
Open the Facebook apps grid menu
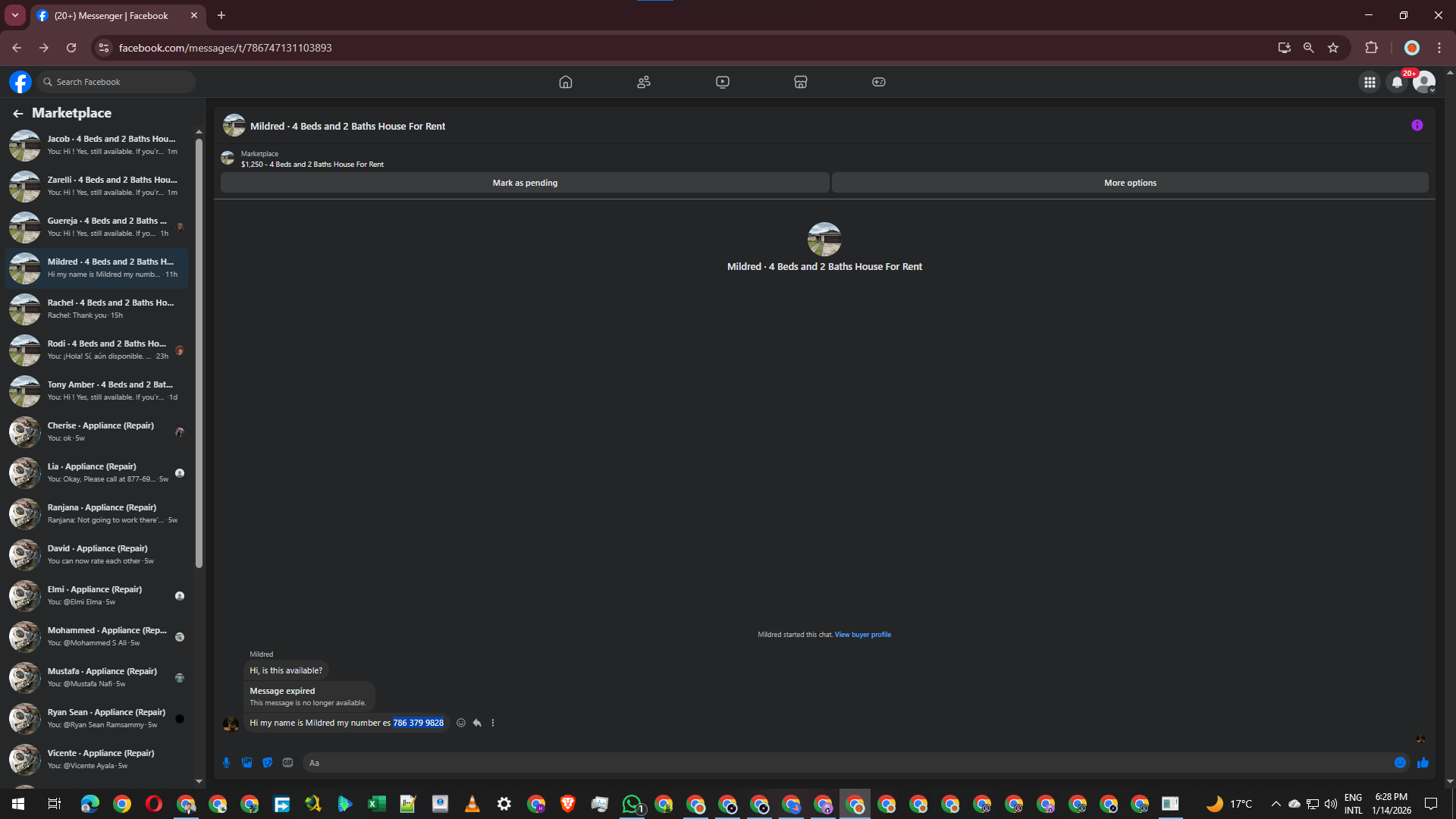tap(1370, 82)
